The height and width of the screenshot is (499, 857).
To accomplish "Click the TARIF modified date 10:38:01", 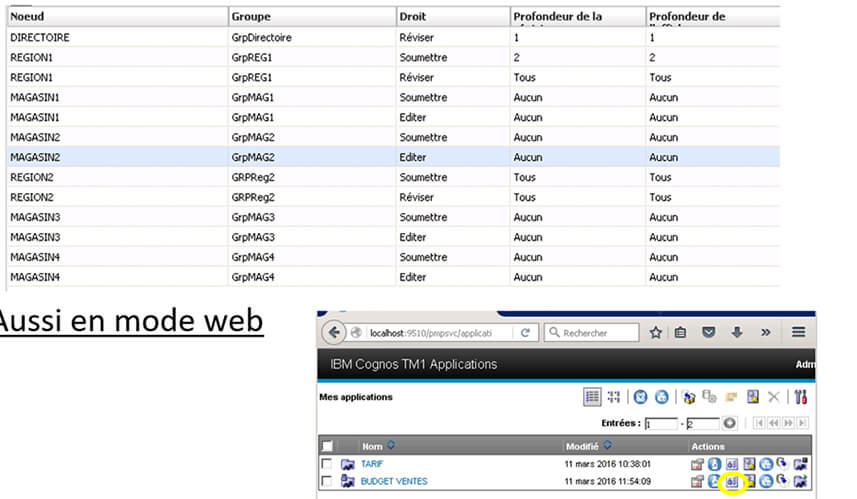I will tap(607, 464).
